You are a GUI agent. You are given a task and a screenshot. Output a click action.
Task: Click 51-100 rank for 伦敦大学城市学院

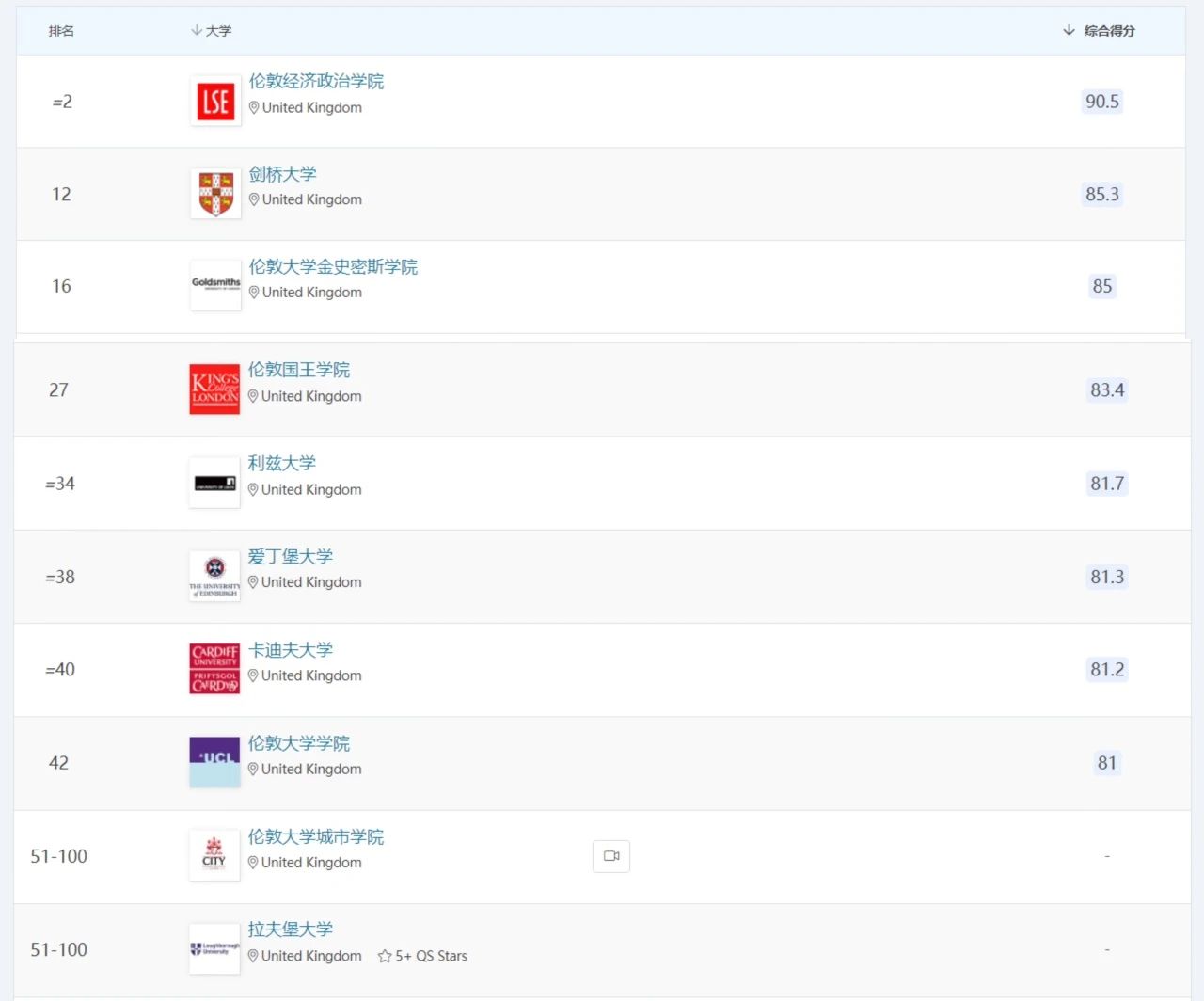(58, 856)
